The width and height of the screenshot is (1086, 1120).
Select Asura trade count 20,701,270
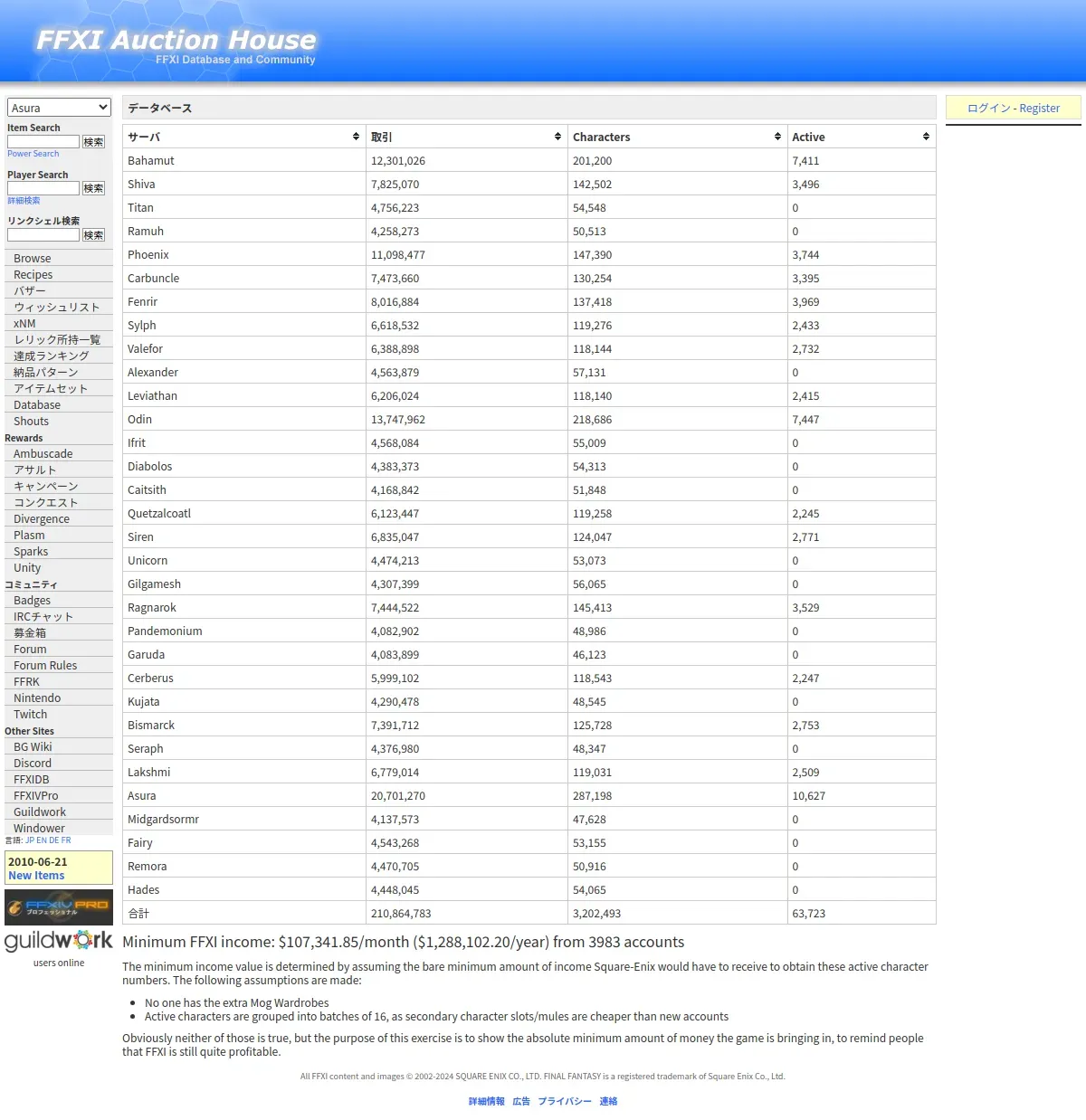pos(398,795)
